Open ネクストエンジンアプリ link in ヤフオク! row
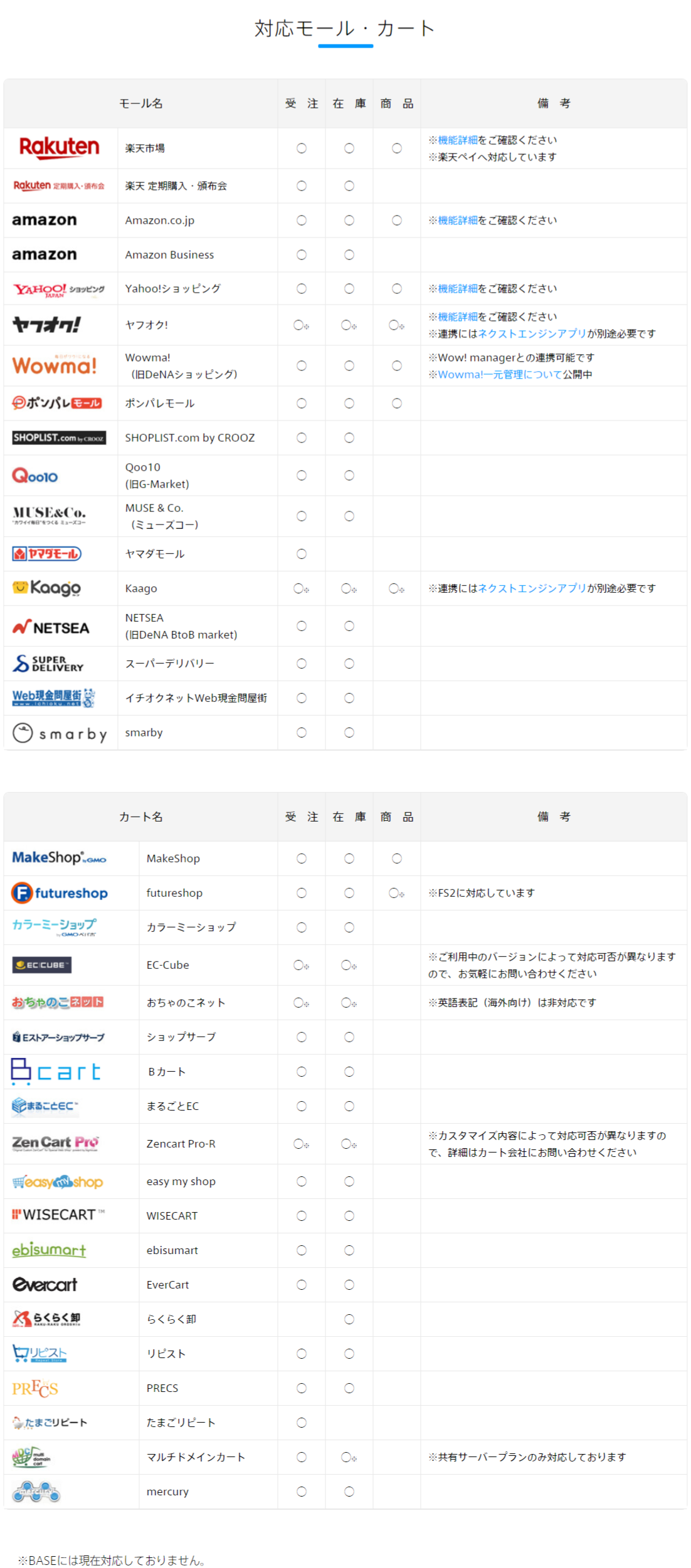Screen dimensions: 691x1568 tap(532, 333)
